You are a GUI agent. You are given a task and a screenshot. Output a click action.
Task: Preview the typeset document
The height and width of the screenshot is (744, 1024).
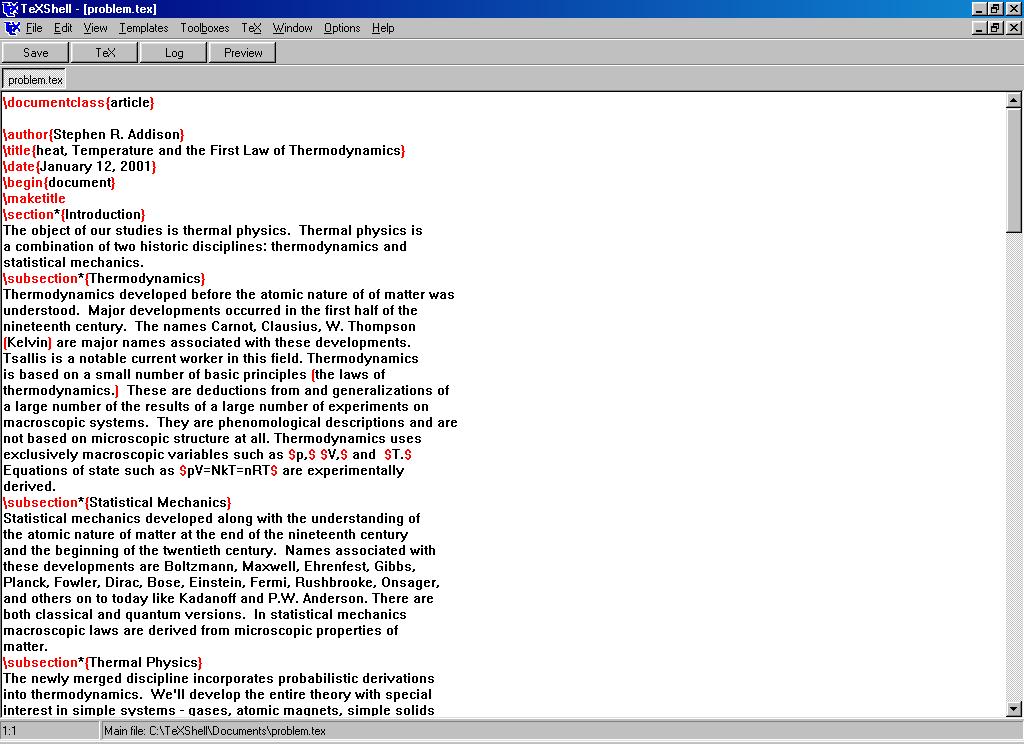pyautogui.click(x=242, y=52)
